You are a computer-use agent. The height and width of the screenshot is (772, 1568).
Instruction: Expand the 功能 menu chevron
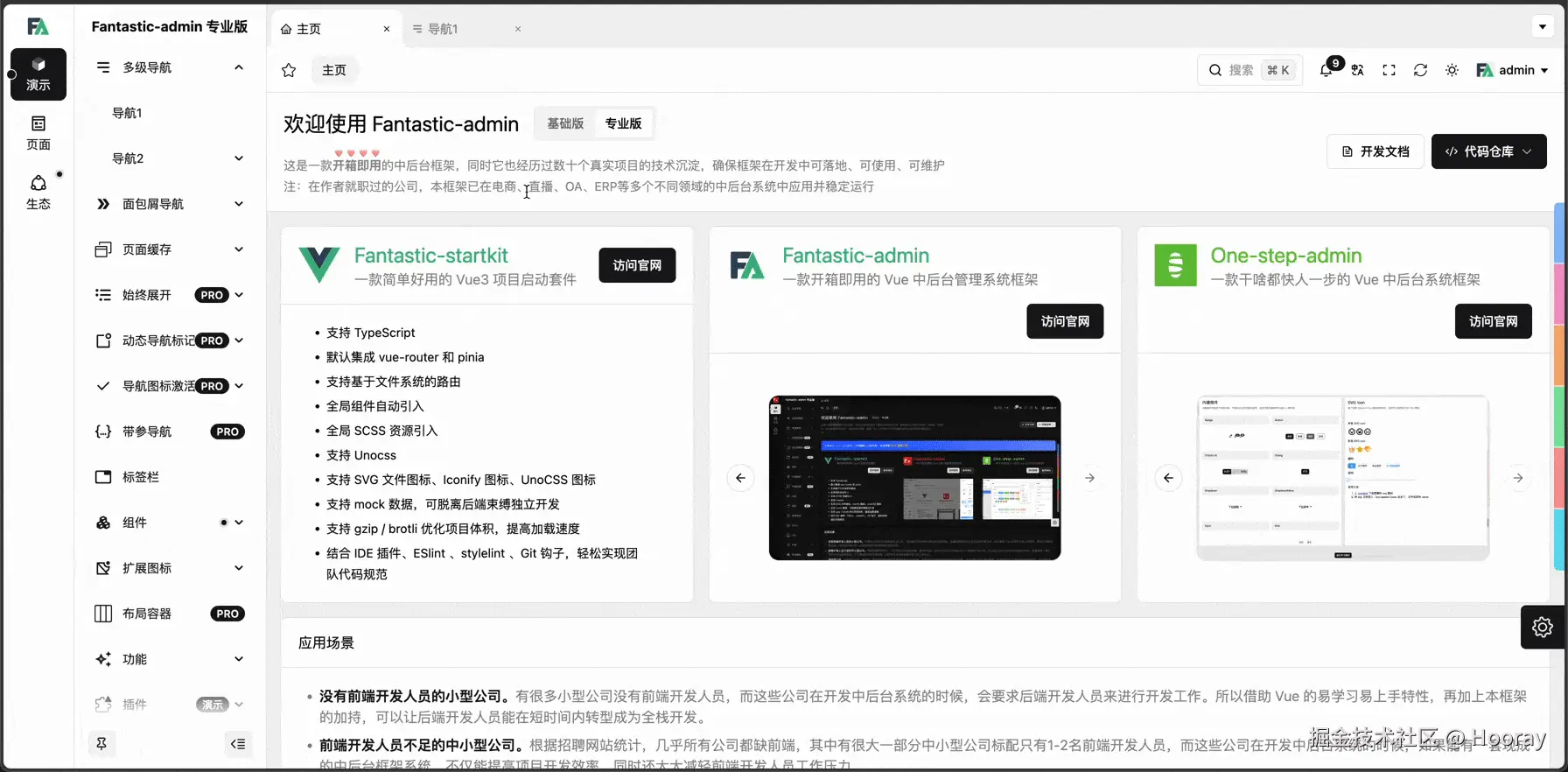239,659
